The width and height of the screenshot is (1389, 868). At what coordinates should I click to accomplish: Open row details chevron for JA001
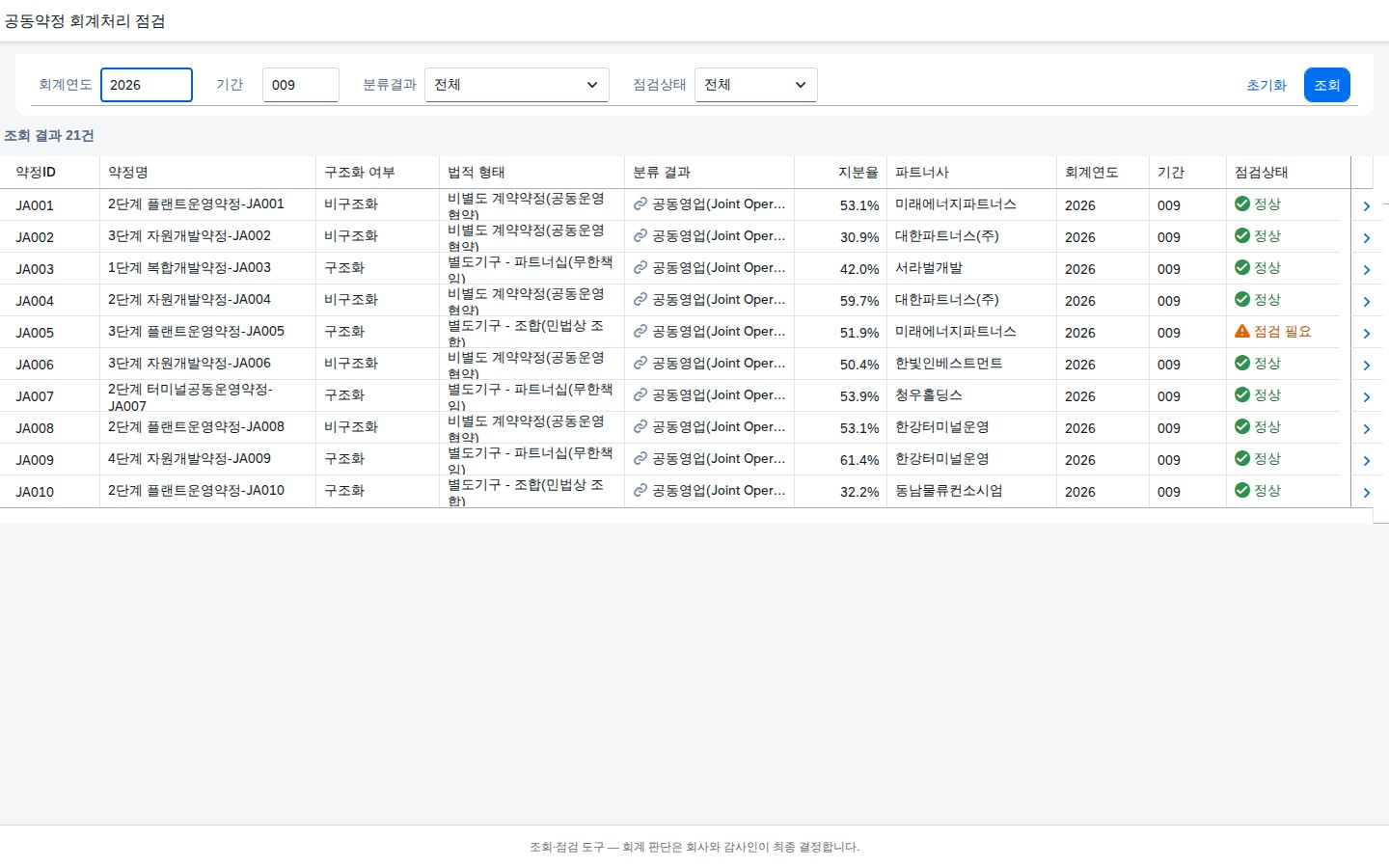pyautogui.click(x=1366, y=205)
